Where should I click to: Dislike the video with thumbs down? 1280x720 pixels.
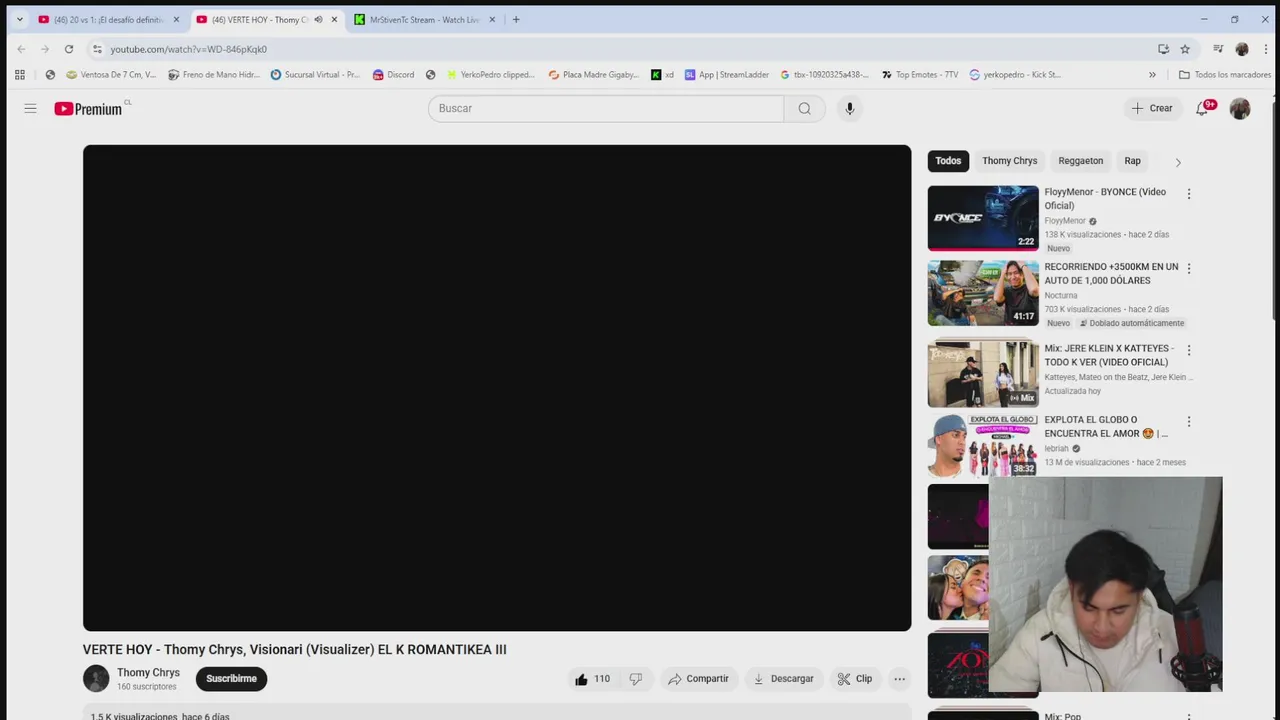point(636,679)
